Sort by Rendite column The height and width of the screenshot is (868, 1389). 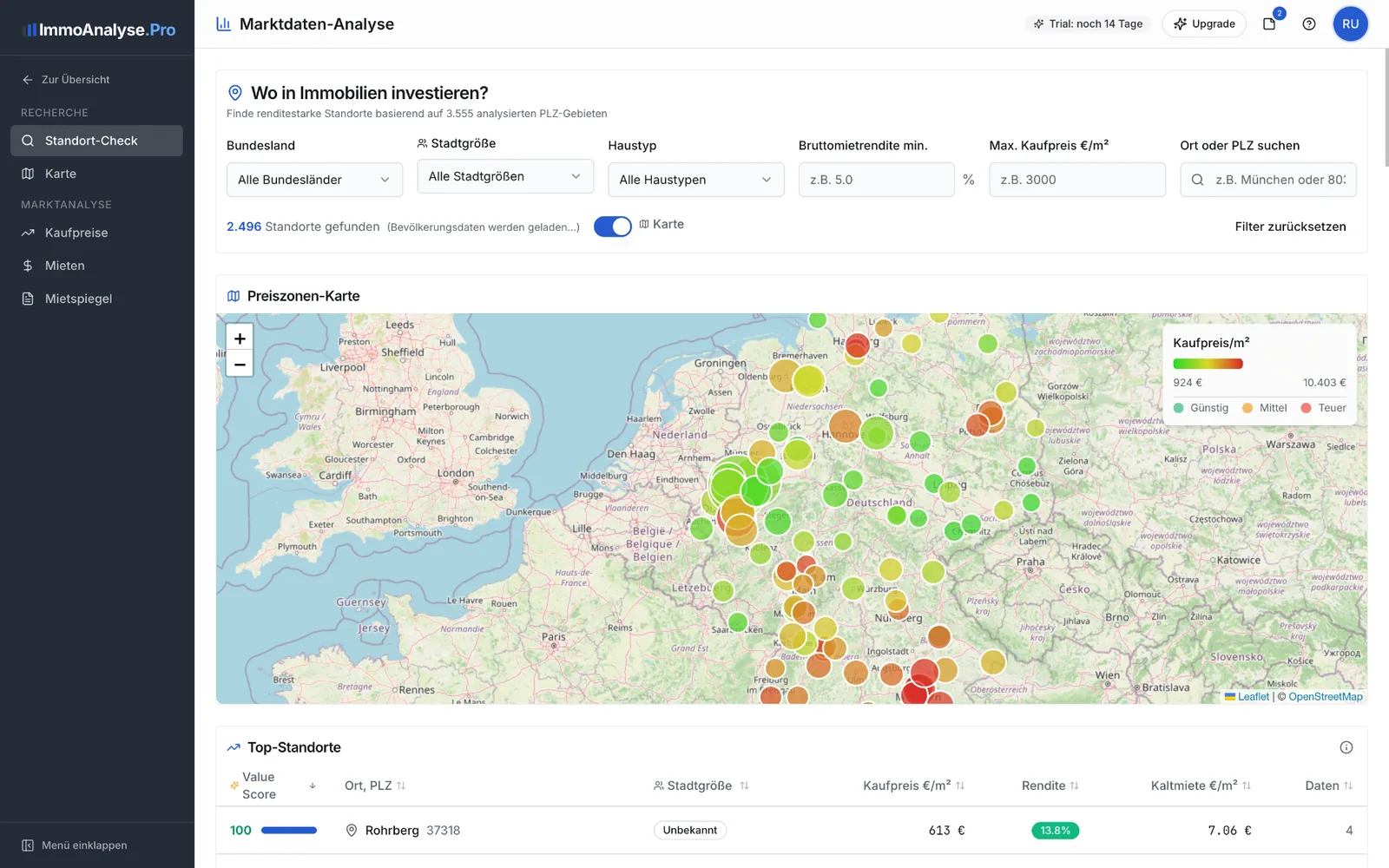coord(1050,786)
